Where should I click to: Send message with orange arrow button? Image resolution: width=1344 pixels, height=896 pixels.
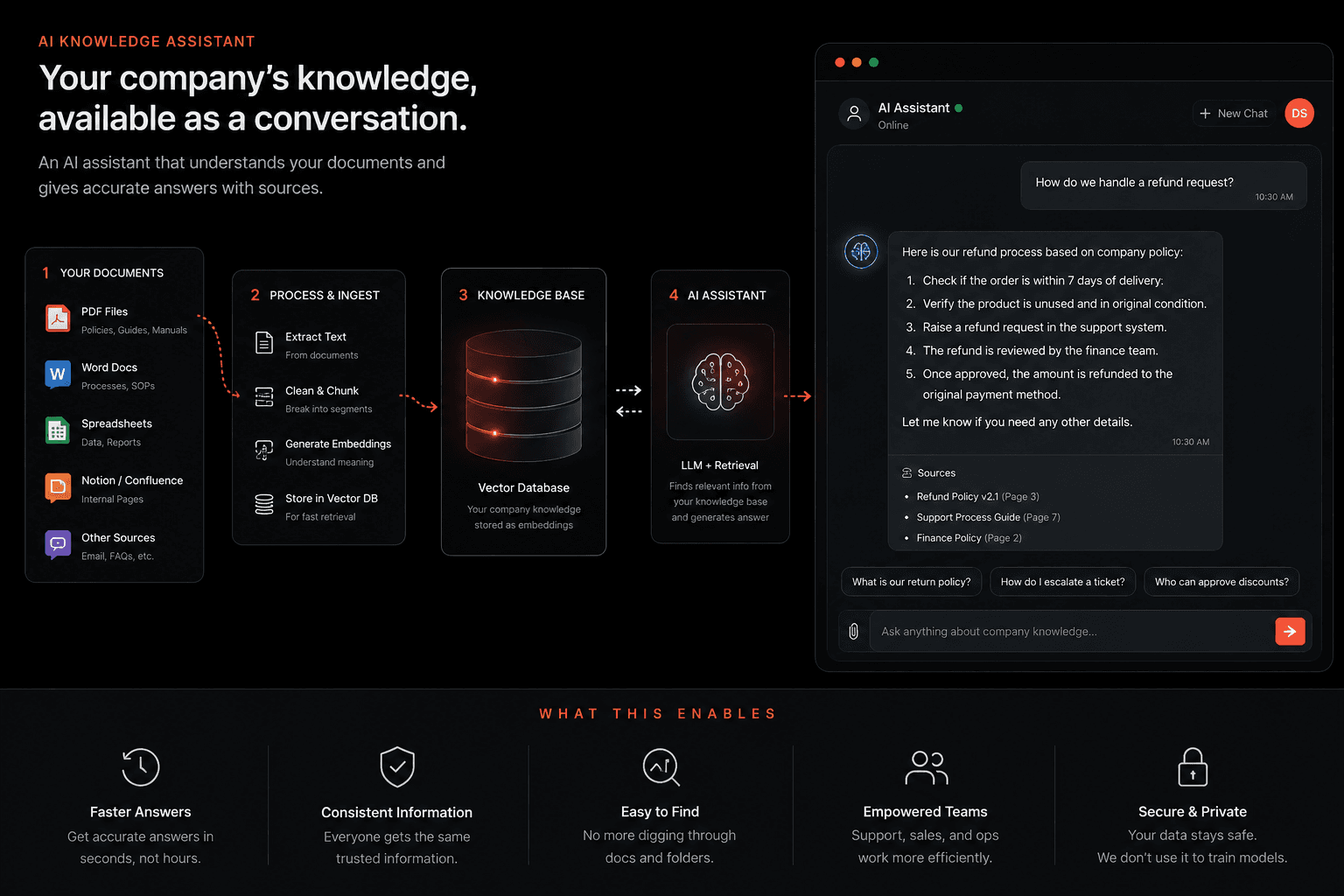(1290, 632)
